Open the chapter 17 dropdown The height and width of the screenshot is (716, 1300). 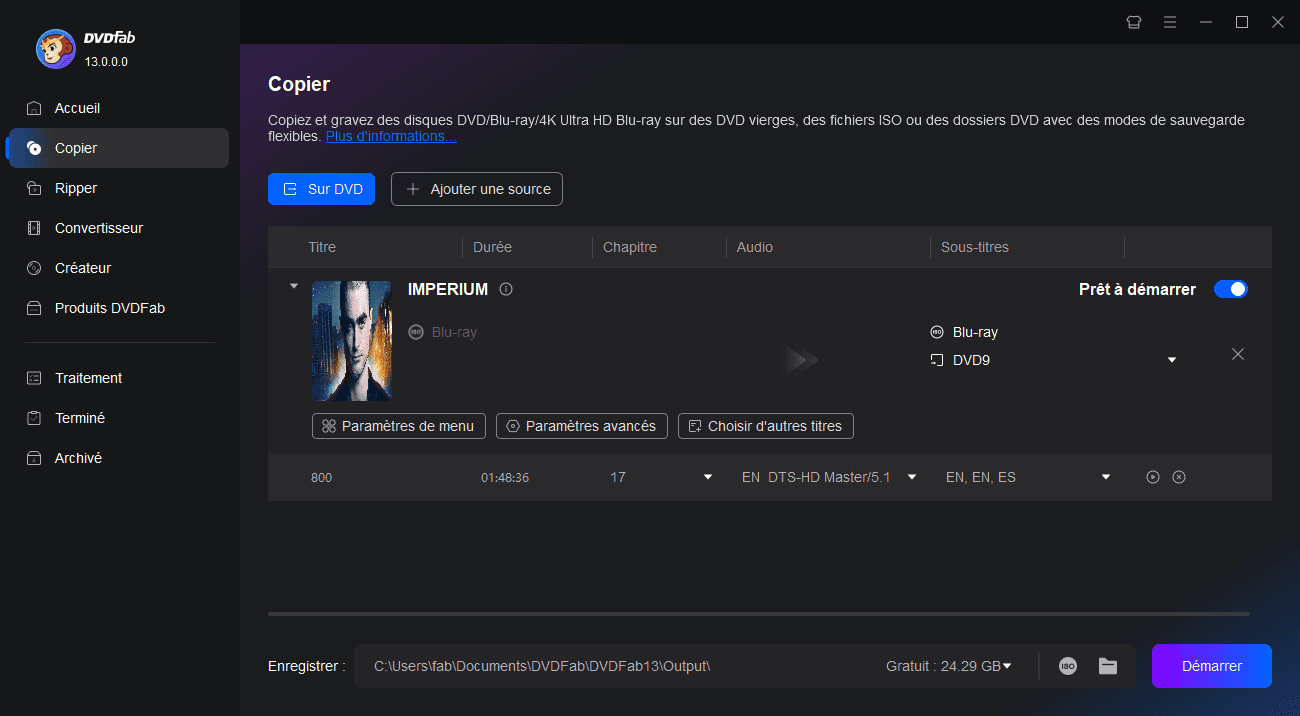click(708, 477)
